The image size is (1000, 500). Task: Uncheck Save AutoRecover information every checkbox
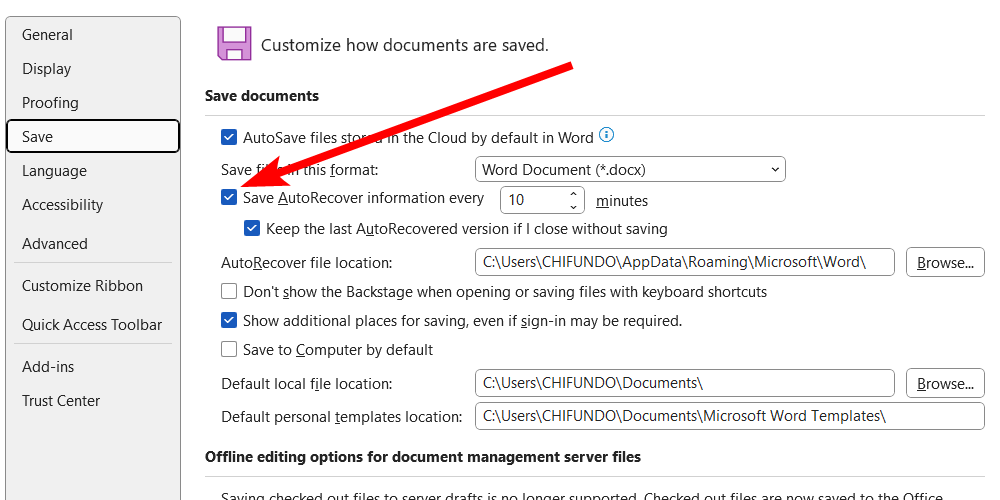pos(228,198)
